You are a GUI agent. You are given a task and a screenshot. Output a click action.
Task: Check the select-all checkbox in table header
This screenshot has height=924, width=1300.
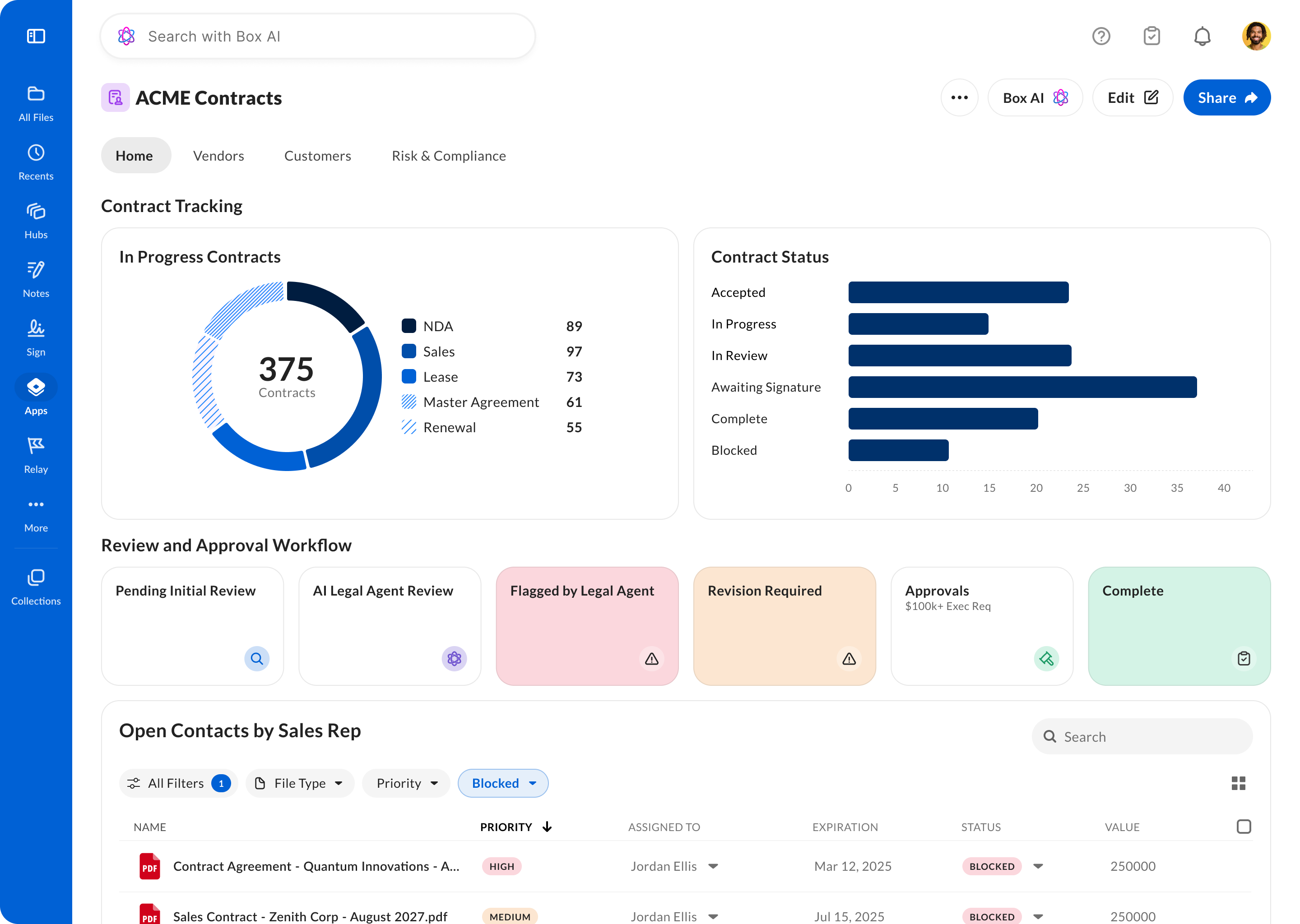click(1244, 827)
